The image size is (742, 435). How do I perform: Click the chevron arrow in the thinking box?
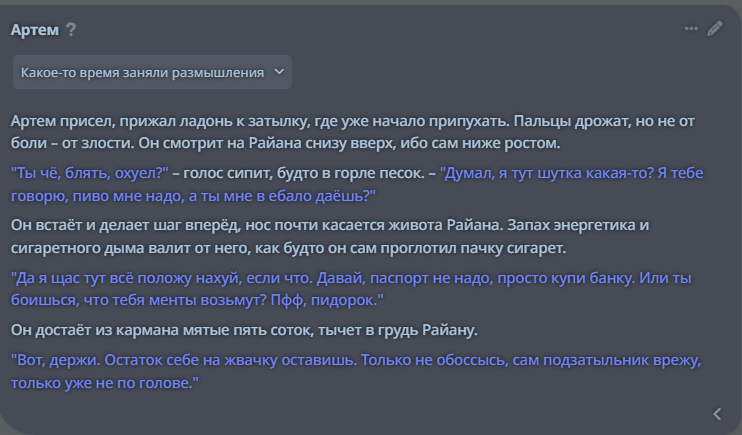tap(280, 71)
